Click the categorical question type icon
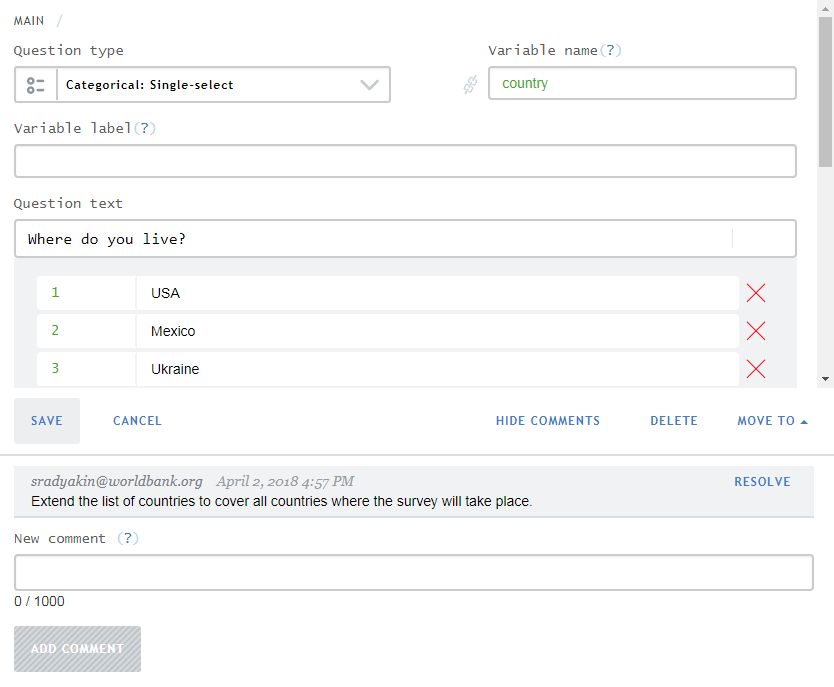 (x=36, y=85)
